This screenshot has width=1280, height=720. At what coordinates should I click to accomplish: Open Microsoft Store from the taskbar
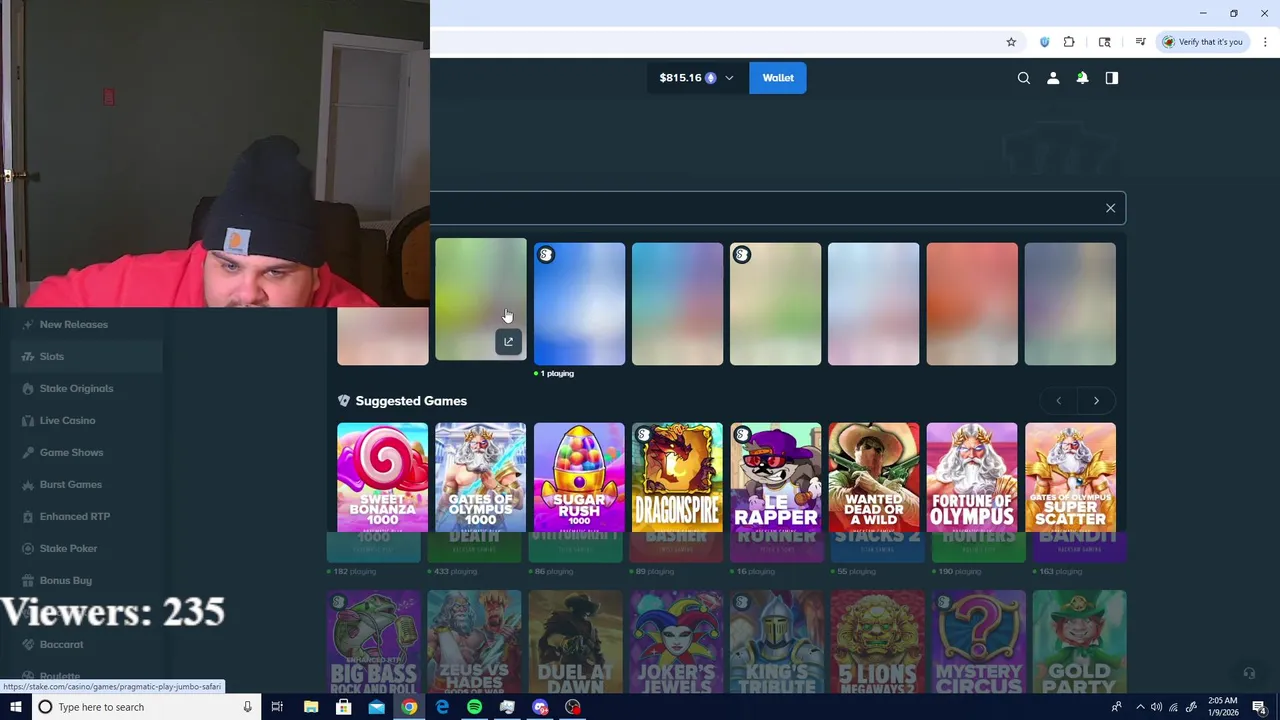coord(344,707)
